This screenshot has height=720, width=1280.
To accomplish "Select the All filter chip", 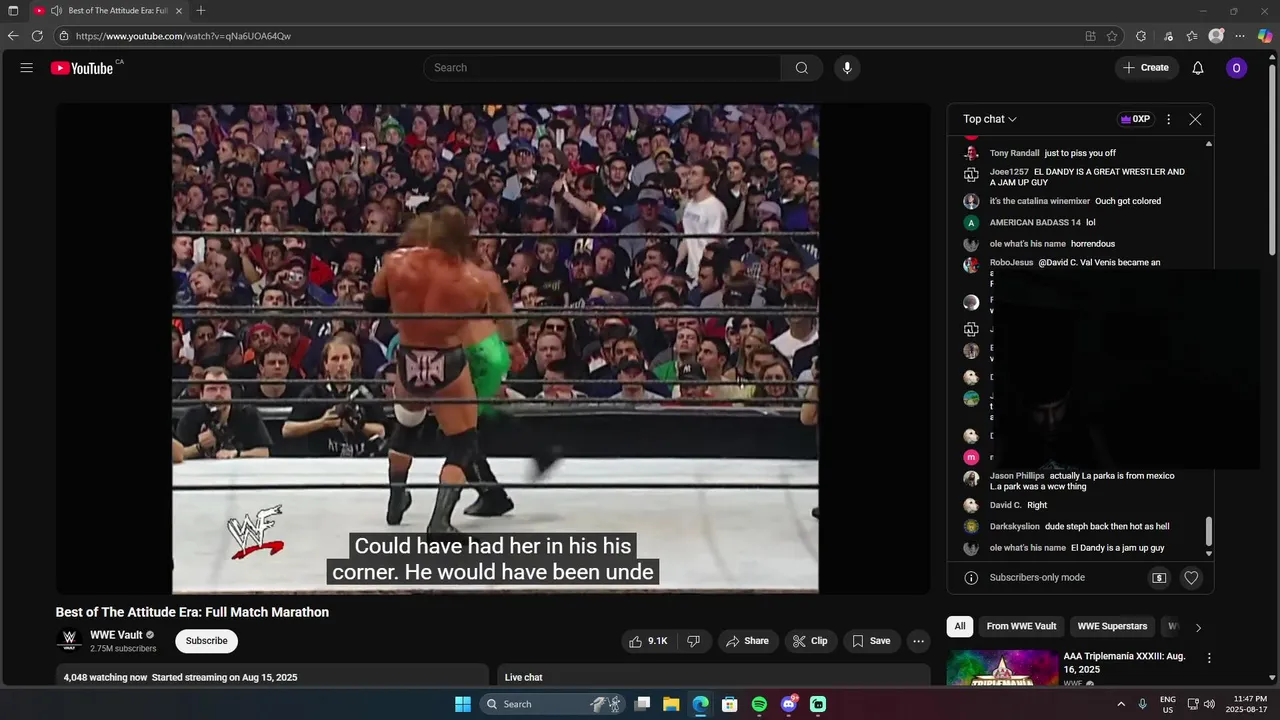I will [x=960, y=627].
